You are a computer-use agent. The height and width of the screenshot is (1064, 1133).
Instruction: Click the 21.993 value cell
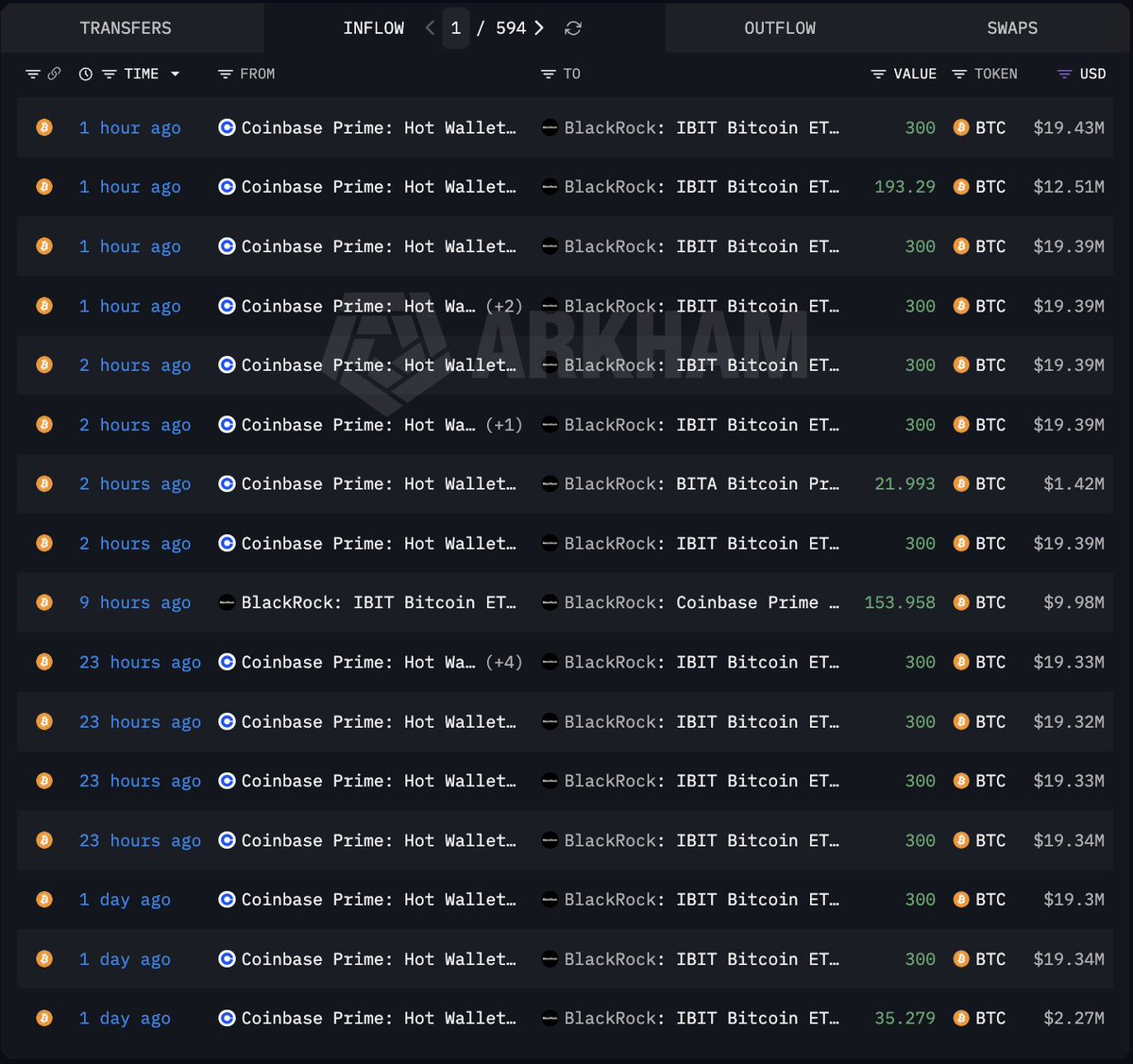pyautogui.click(x=905, y=483)
